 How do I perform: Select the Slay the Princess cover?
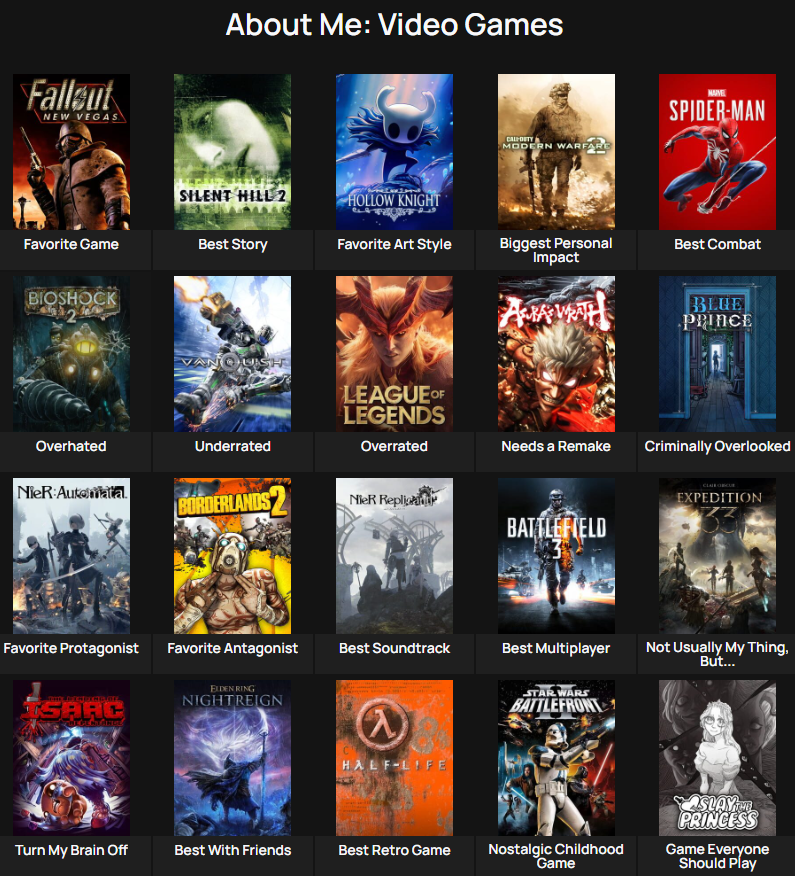[717, 758]
